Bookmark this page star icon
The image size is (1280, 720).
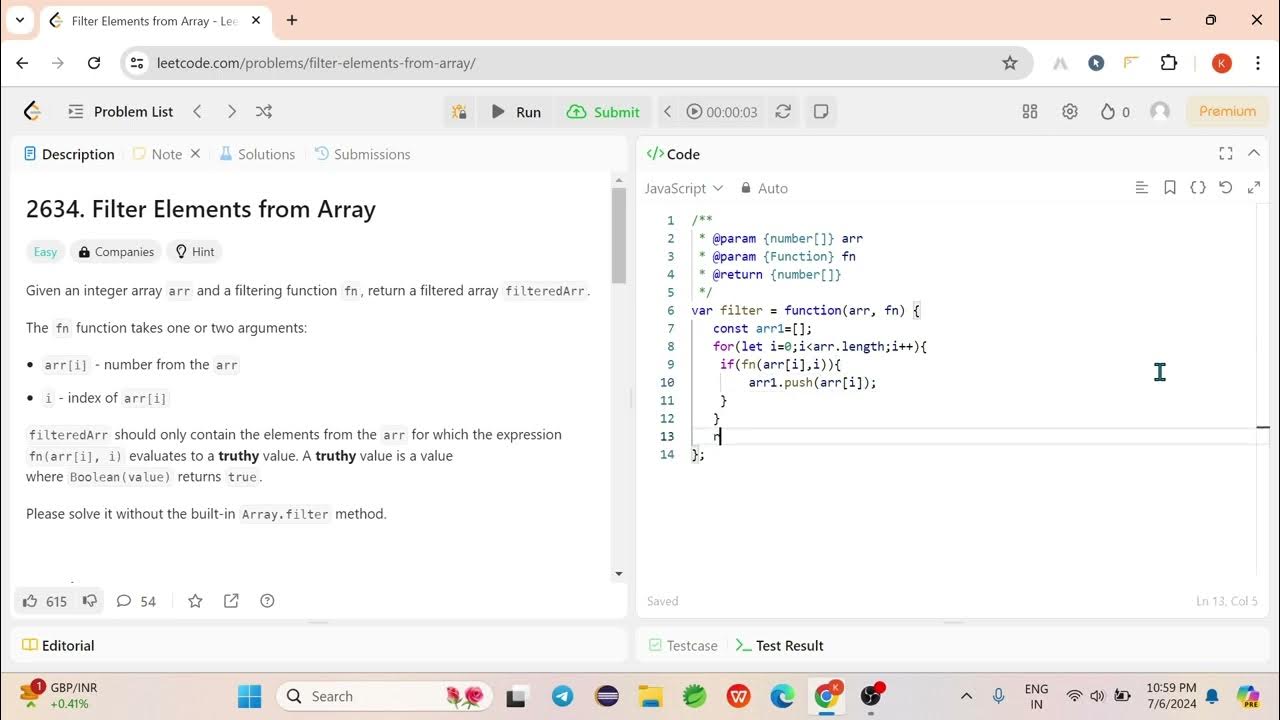tap(1010, 63)
